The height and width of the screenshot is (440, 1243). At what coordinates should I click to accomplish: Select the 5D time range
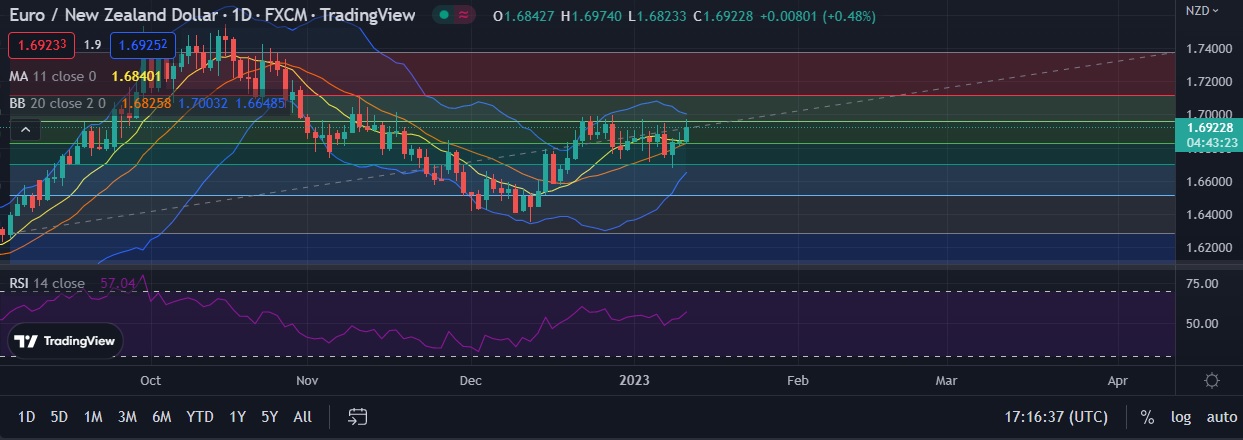click(59, 416)
